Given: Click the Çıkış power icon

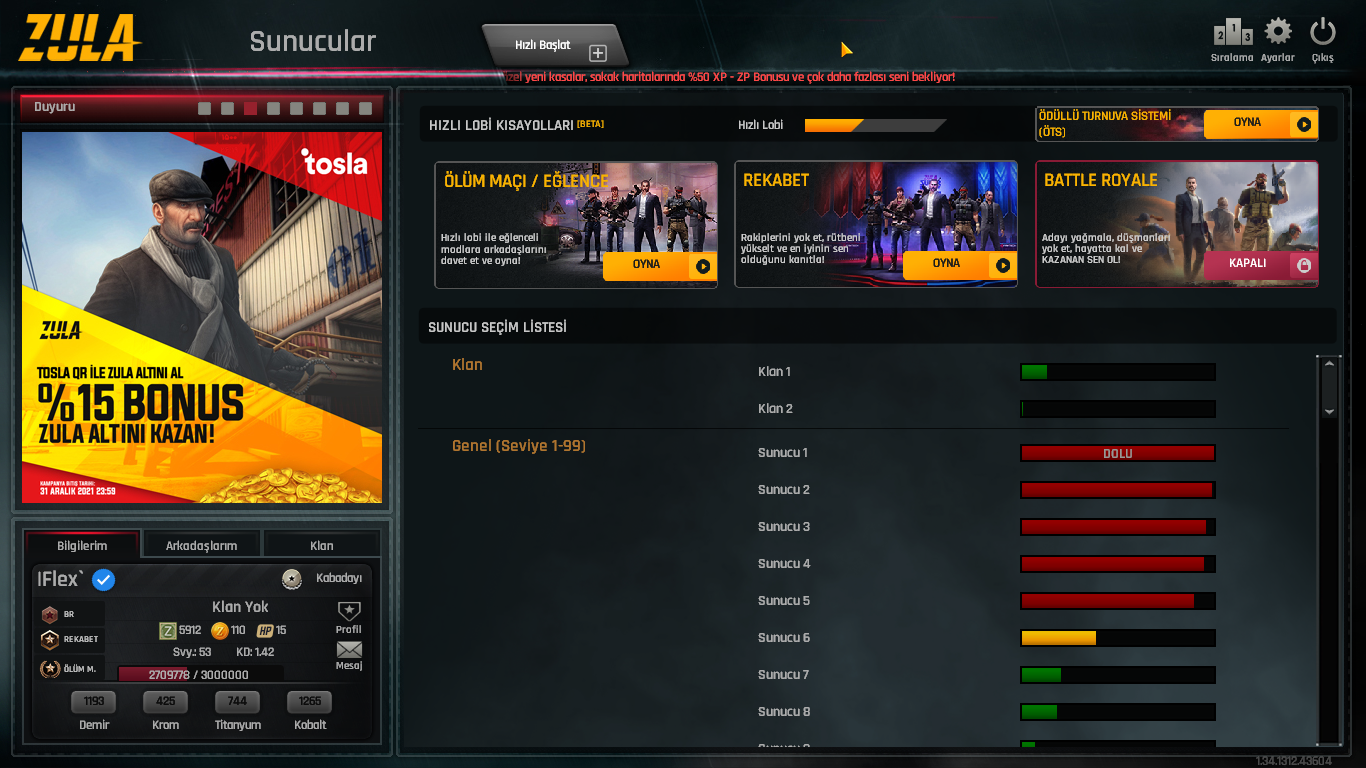Looking at the screenshot, I should [x=1323, y=32].
